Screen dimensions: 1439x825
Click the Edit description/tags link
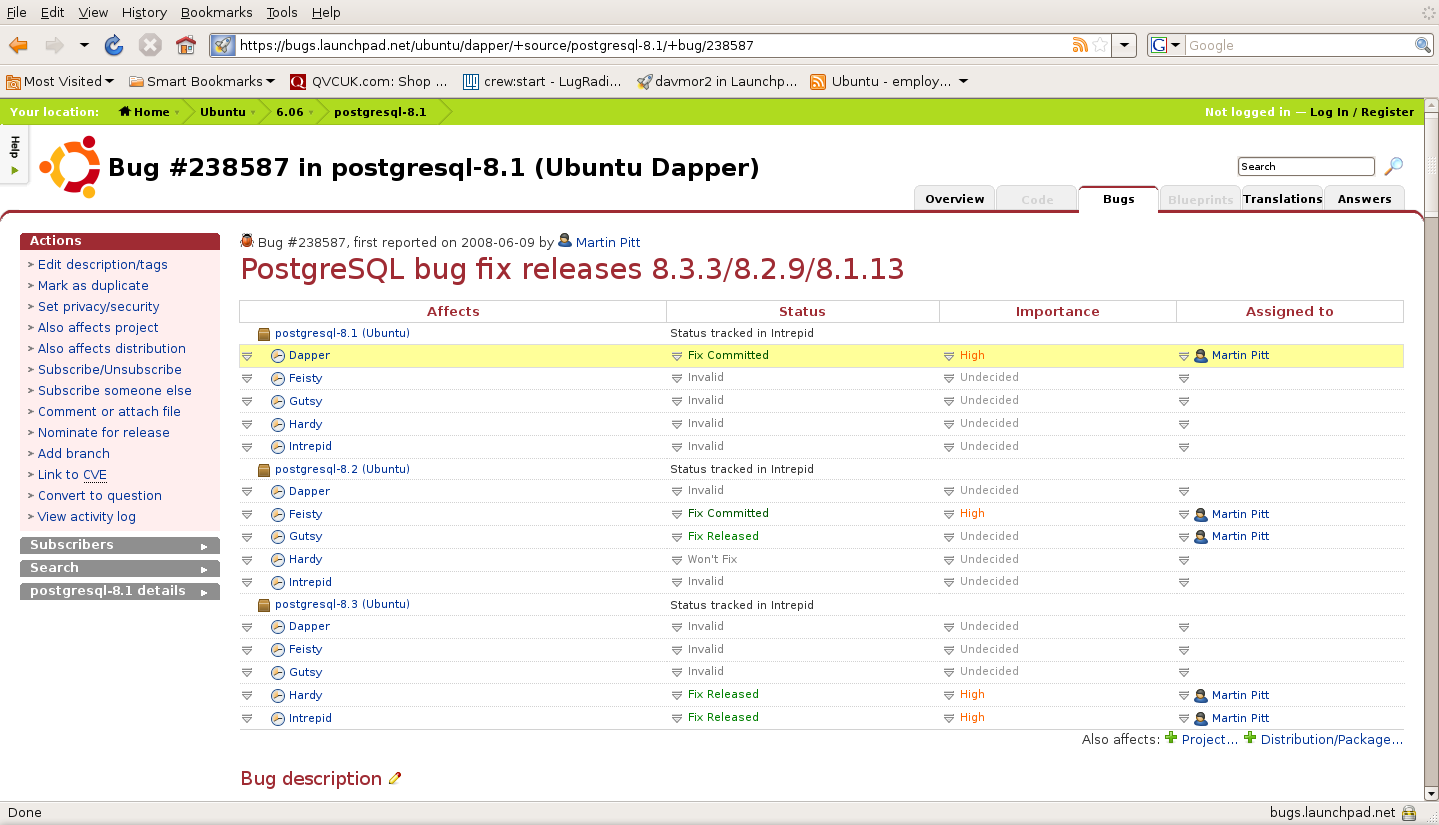pyautogui.click(x=103, y=265)
